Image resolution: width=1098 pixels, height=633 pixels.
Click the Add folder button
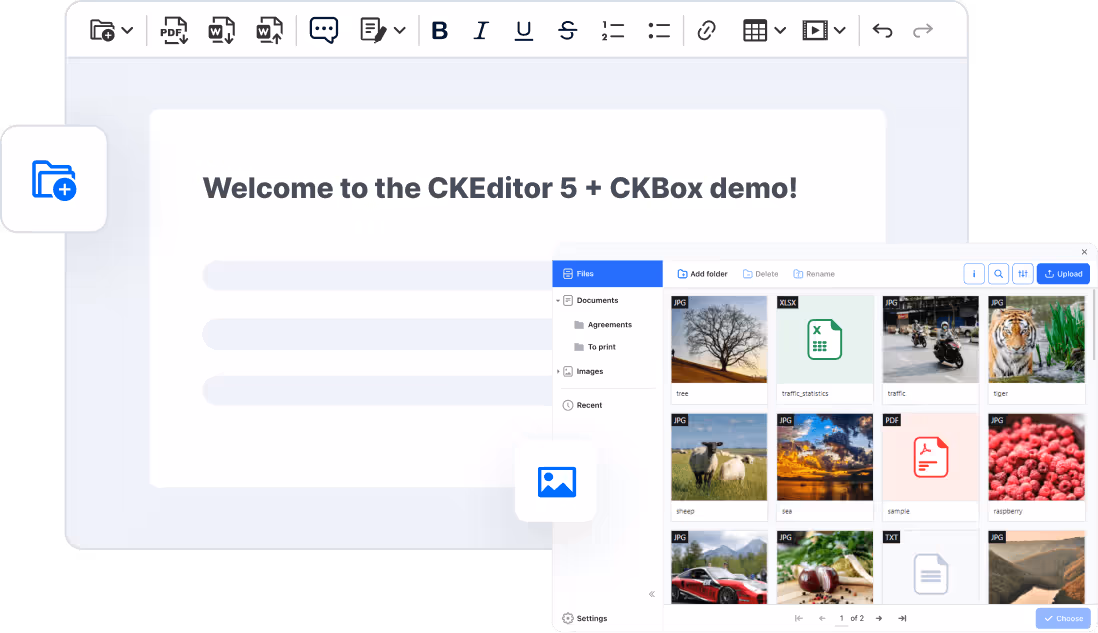coord(702,274)
